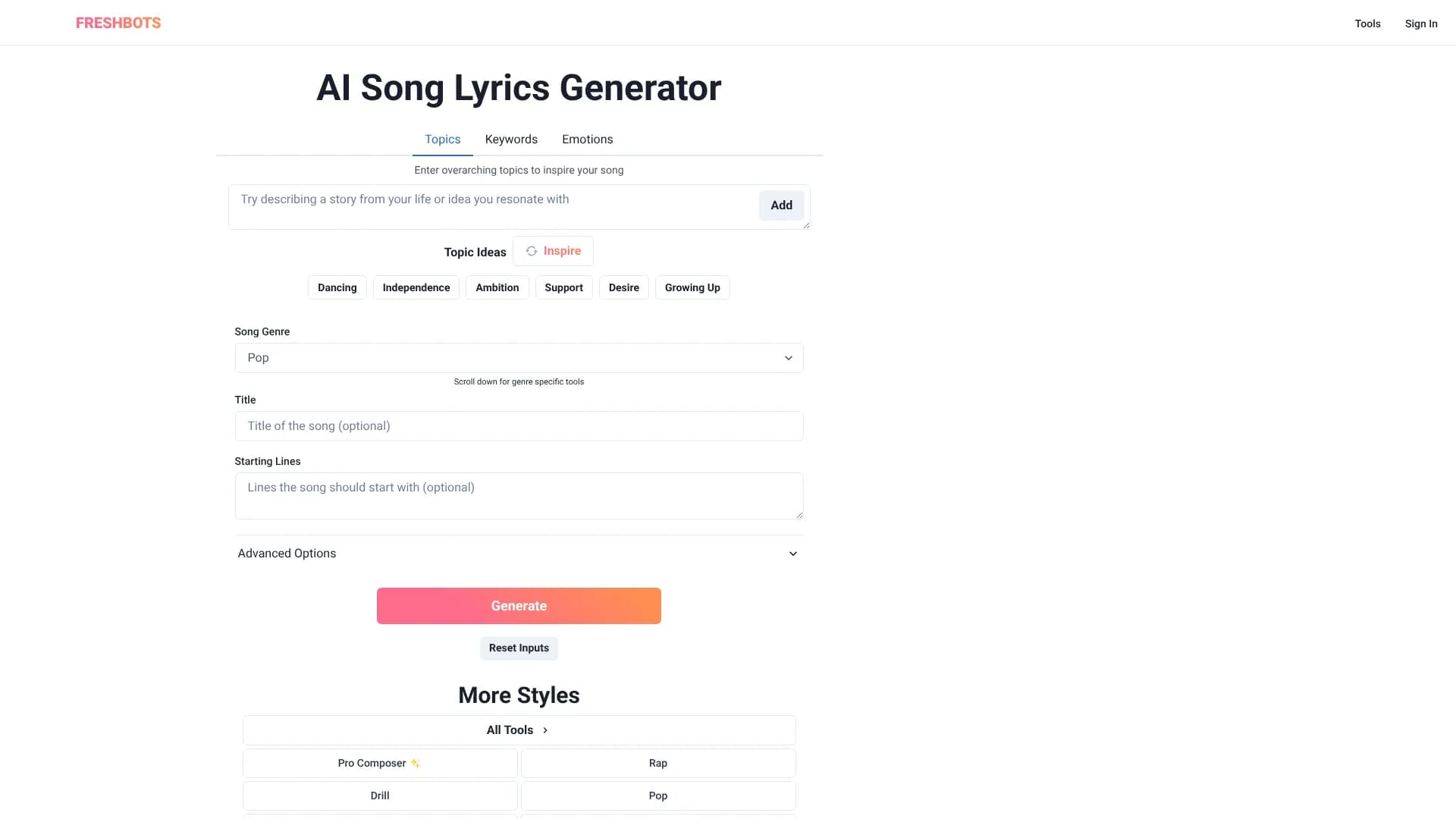
Task: Click the Song Genre chevron arrow
Action: coord(788,358)
